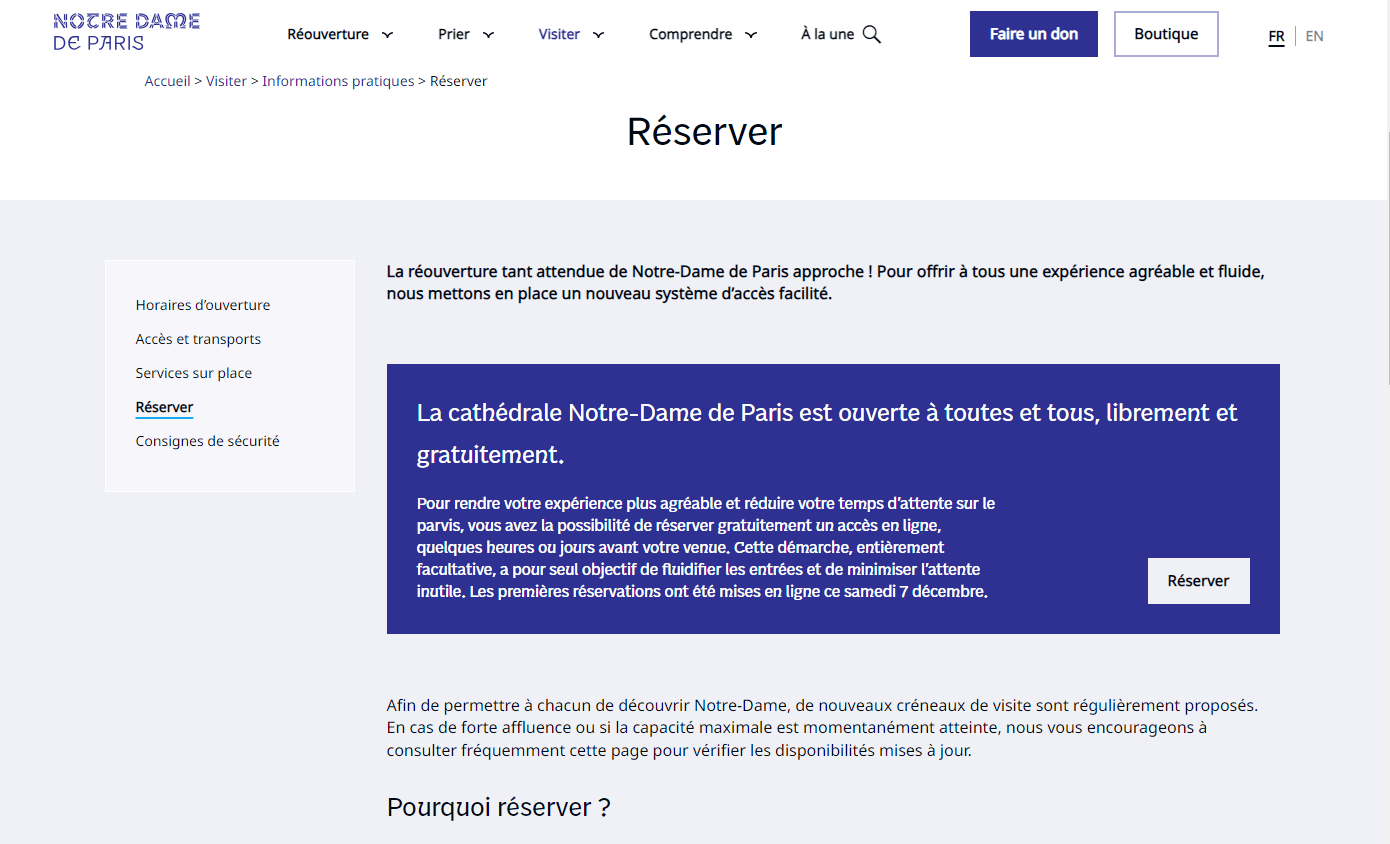Open search via the magnifying glass icon
The width and height of the screenshot is (1390, 844).
pyautogui.click(x=872, y=34)
